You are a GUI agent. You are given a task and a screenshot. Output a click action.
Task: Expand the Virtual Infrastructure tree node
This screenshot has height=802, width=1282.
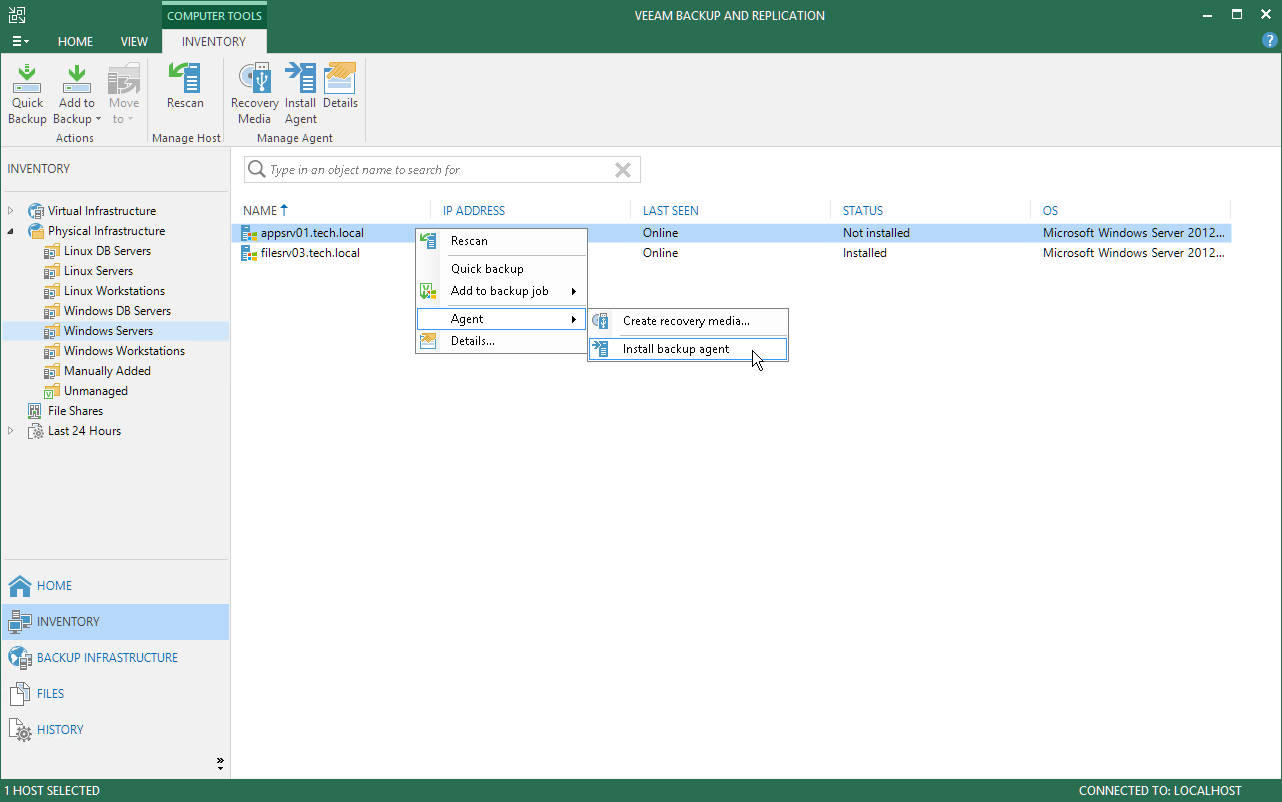pyautogui.click(x=11, y=211)
